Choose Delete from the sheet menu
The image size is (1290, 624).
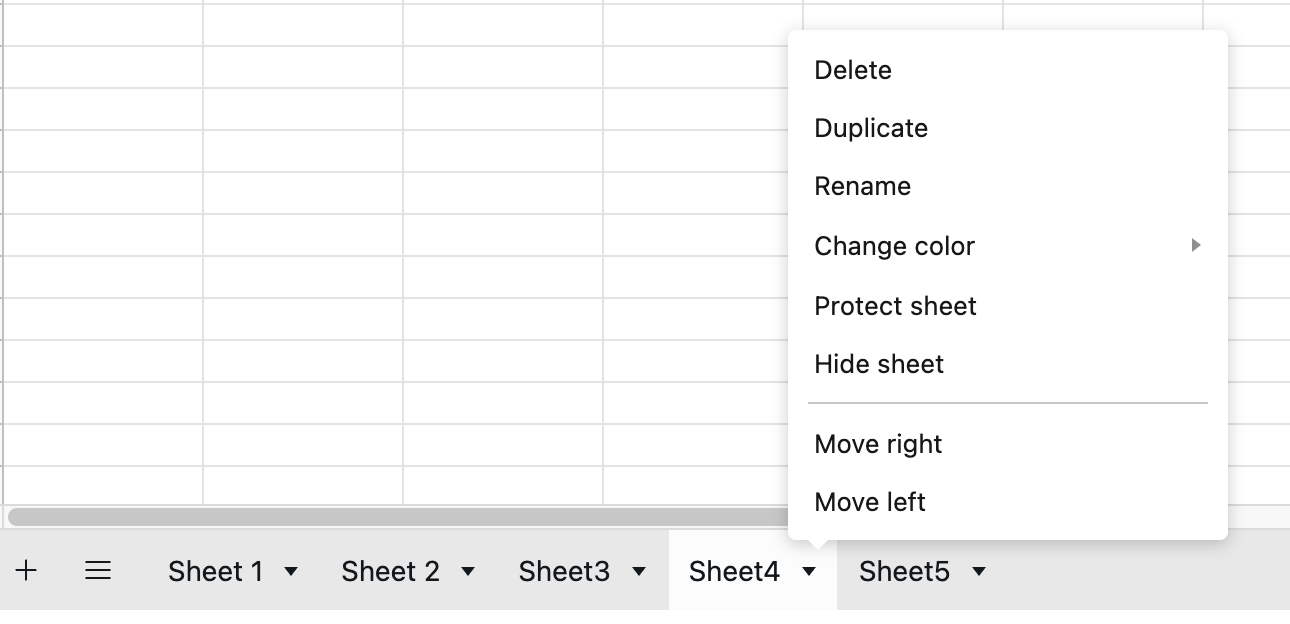pyautogui.click(x=853, y=70)
